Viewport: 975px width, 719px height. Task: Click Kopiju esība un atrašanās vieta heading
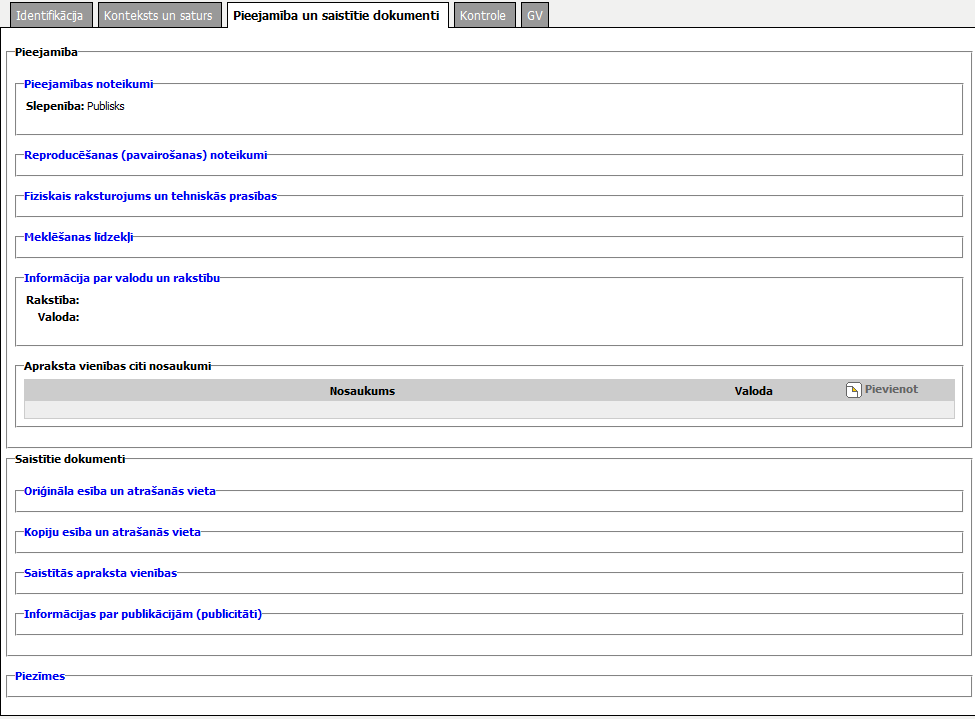[x=112, y=532]
